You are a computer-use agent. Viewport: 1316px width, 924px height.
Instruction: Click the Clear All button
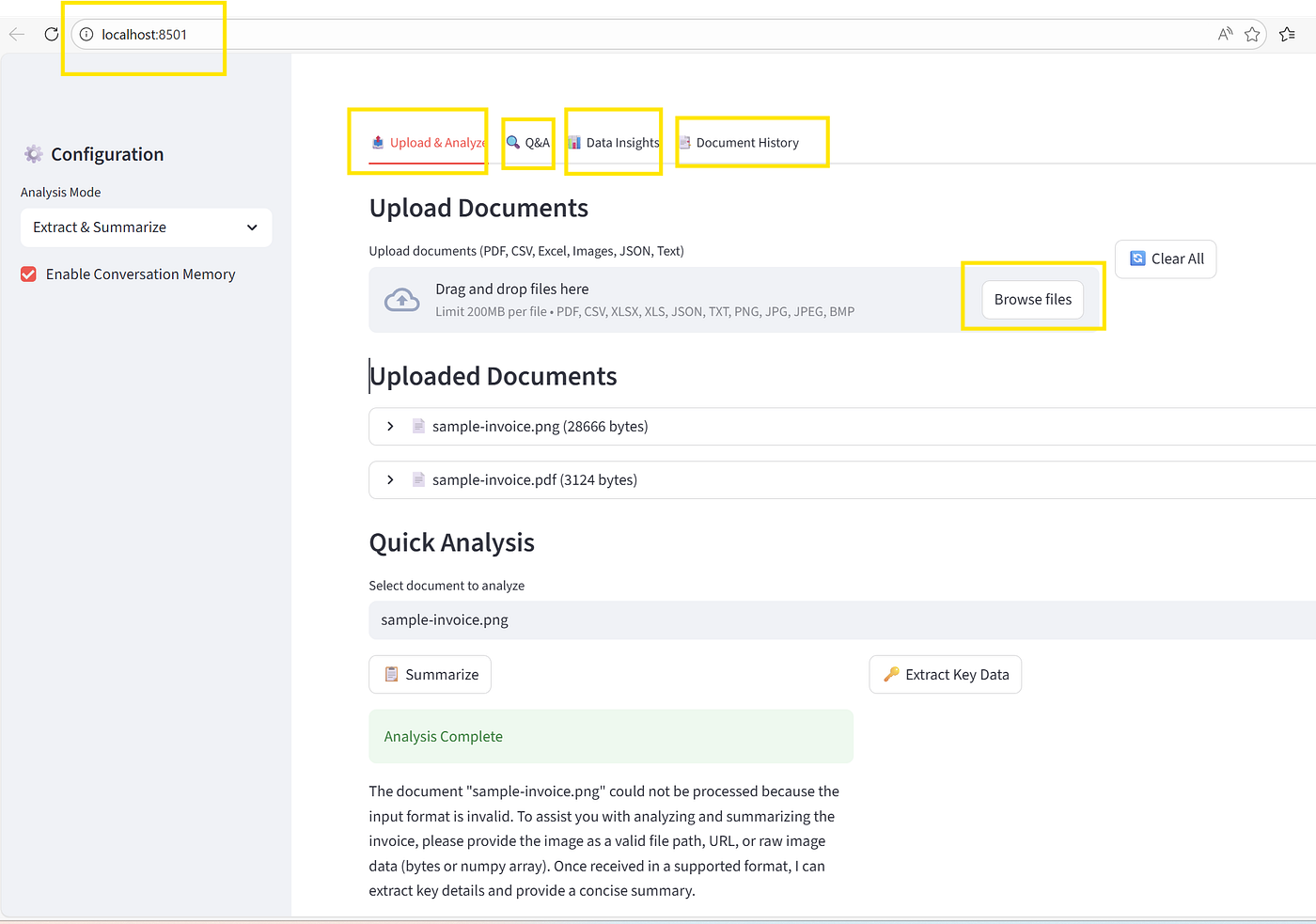pyautogui.click(x=1166, y=259)
